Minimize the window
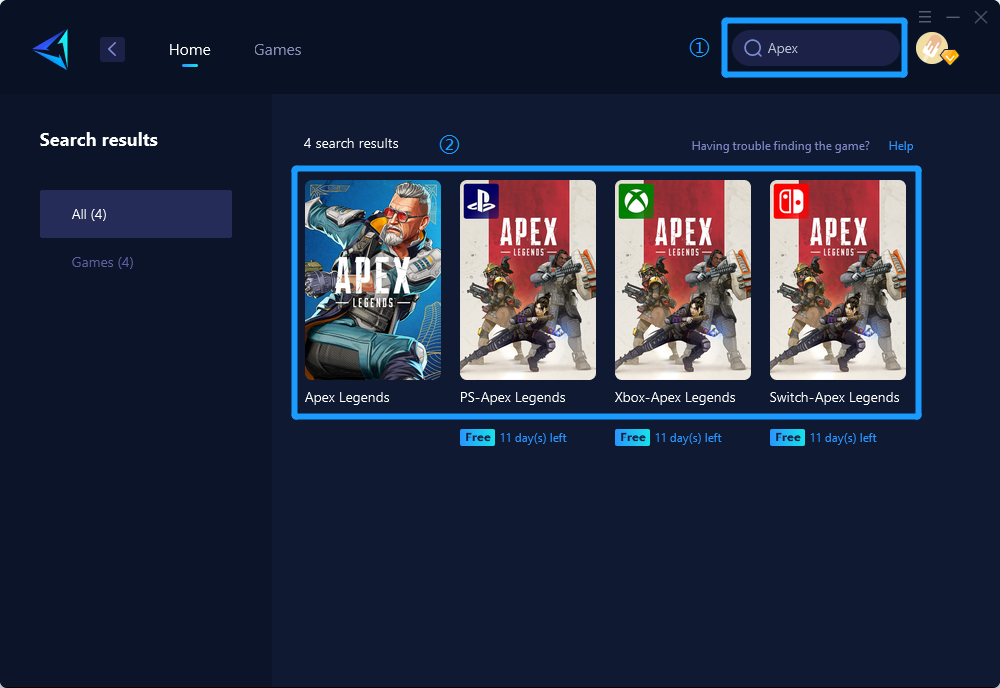The image size is (1000, 688). point(953,17)
